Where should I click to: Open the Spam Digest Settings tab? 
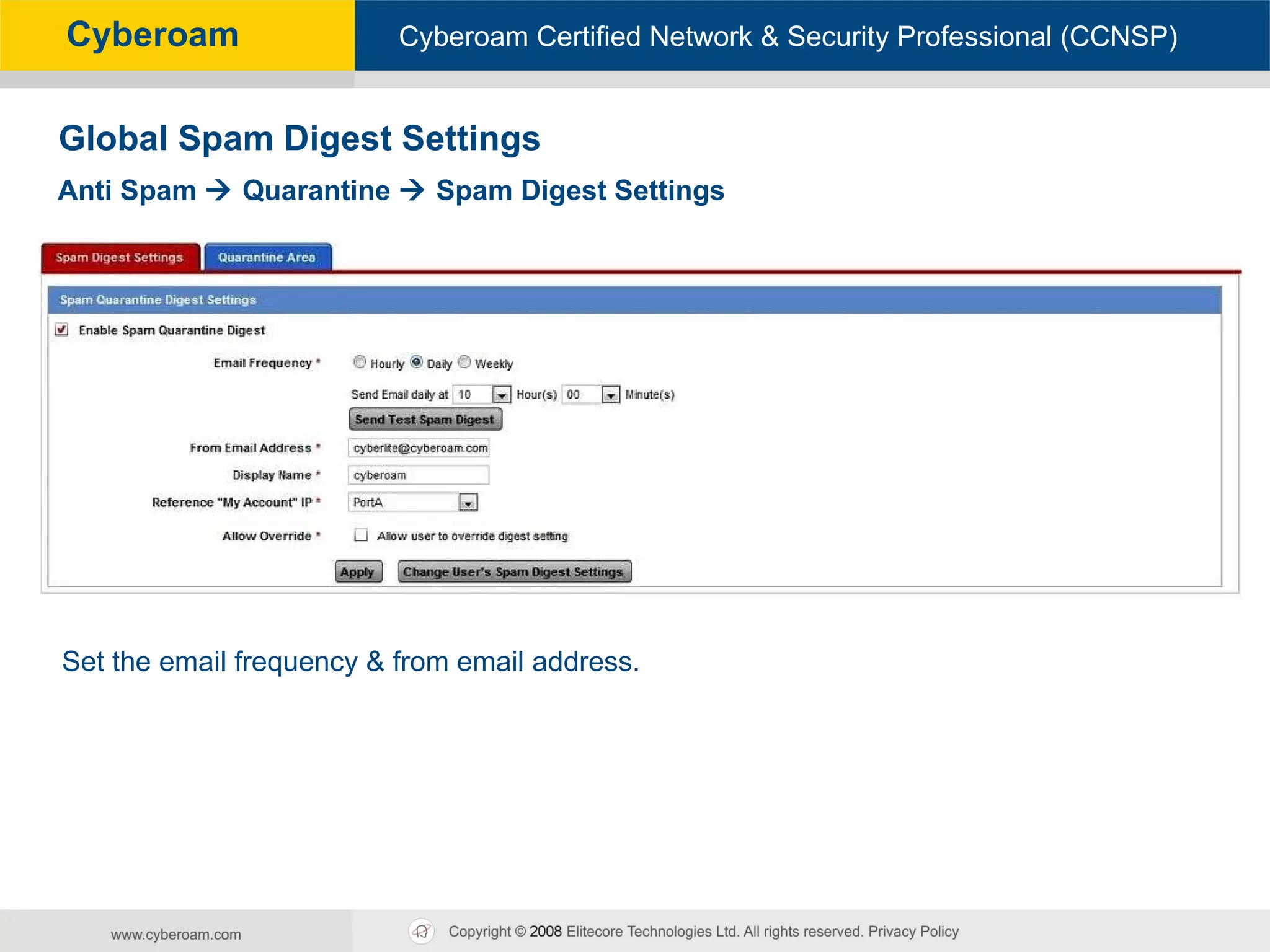[120, 257]
